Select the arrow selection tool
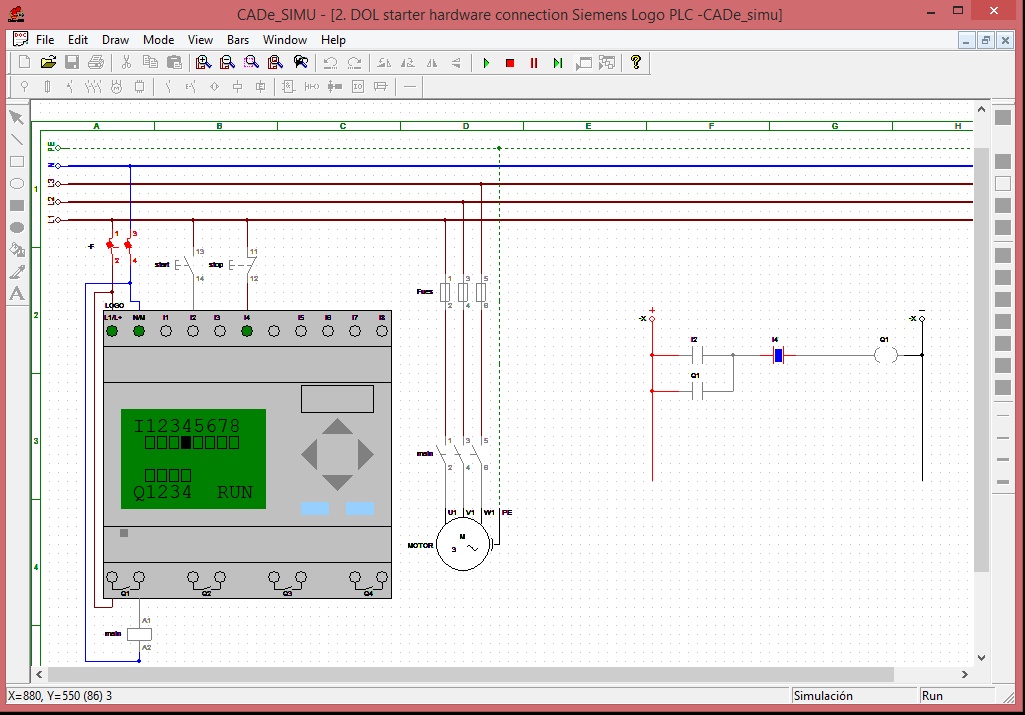 click(x=16, y=117)
